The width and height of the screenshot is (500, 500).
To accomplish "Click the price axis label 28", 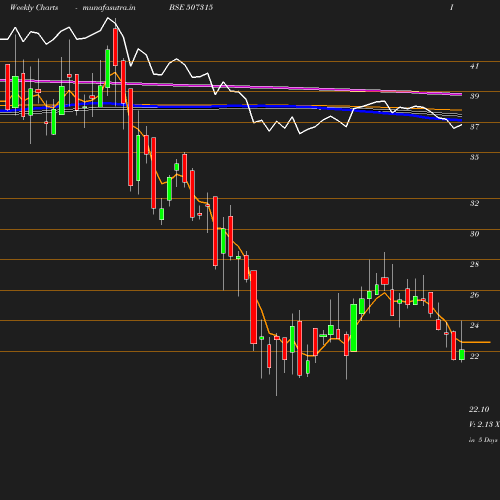I will [474, 264].
